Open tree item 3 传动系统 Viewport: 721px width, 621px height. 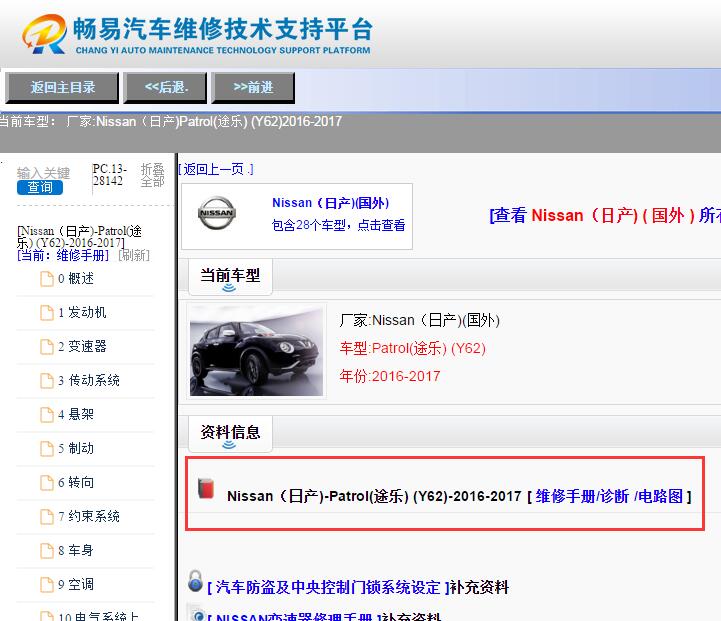pos(89,381)
